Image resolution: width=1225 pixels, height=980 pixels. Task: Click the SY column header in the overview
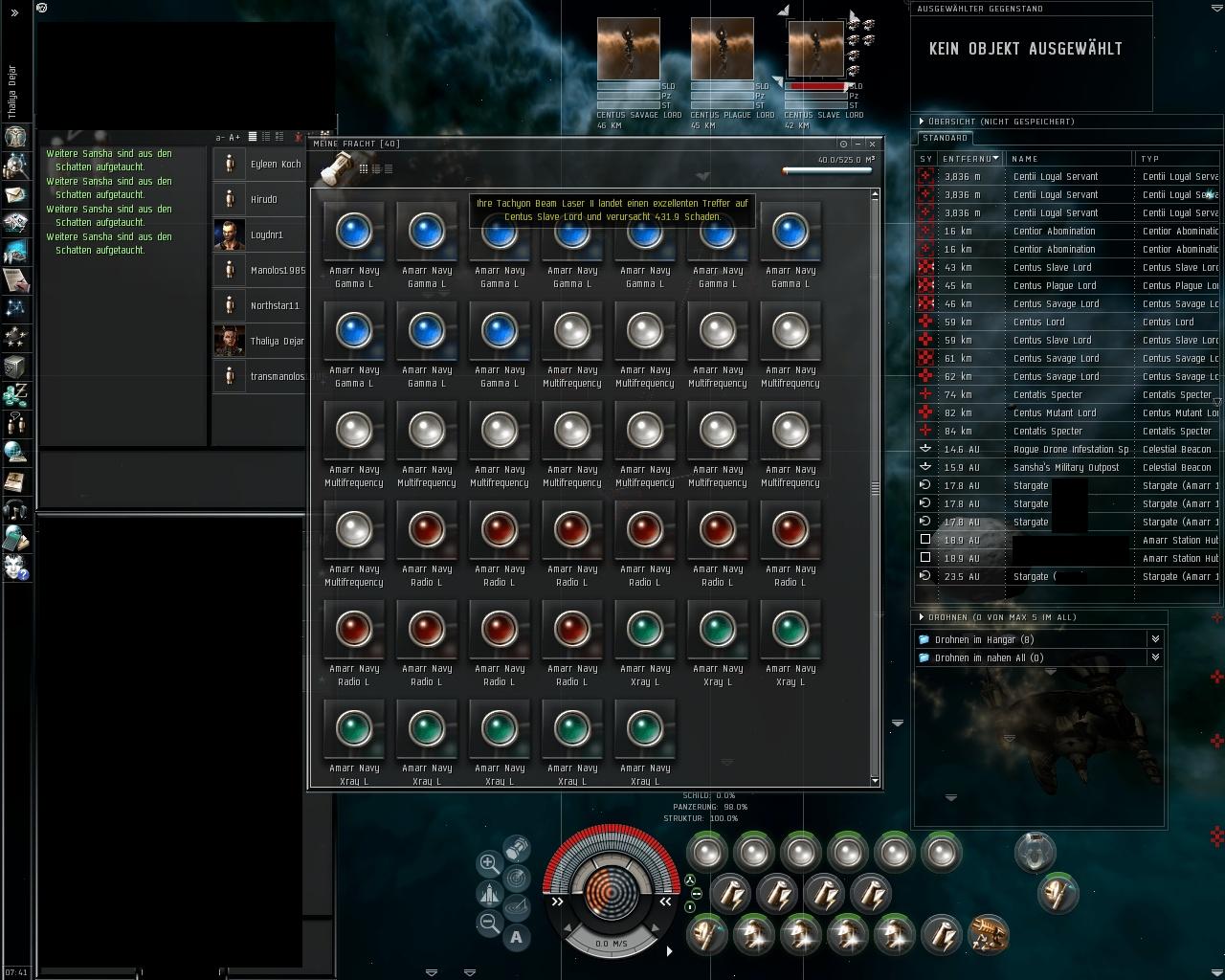pos(925,159)
